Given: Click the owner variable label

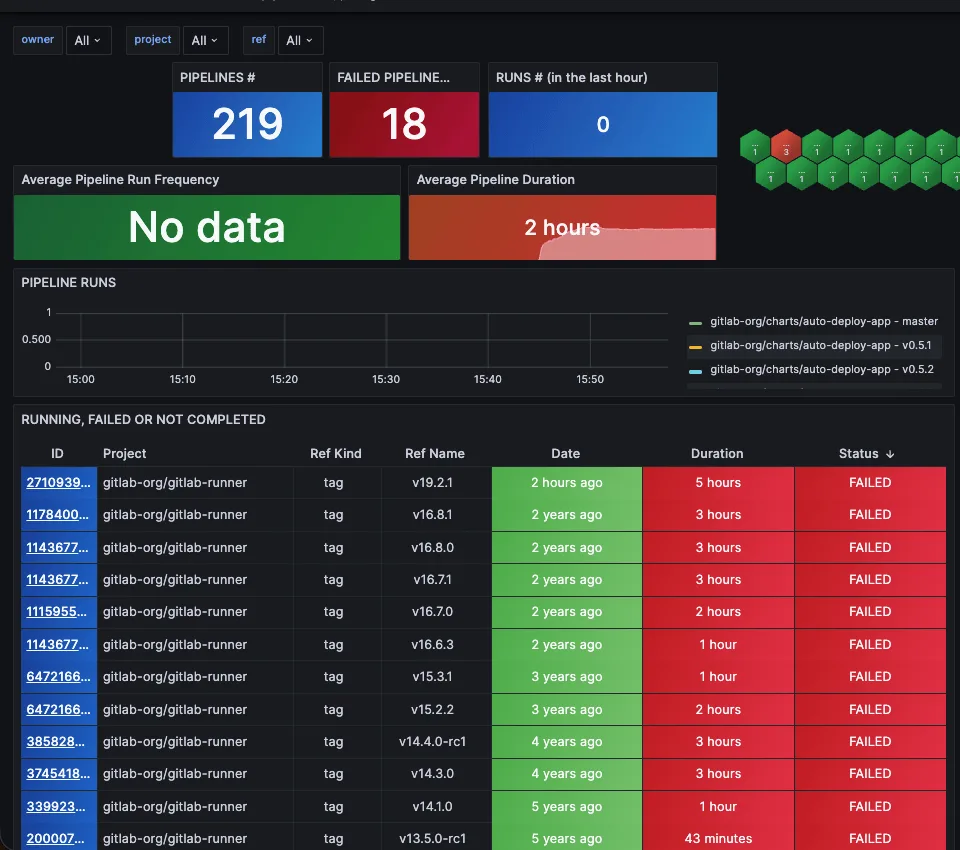Looking at the screenshot, I should tap(38, 40).
